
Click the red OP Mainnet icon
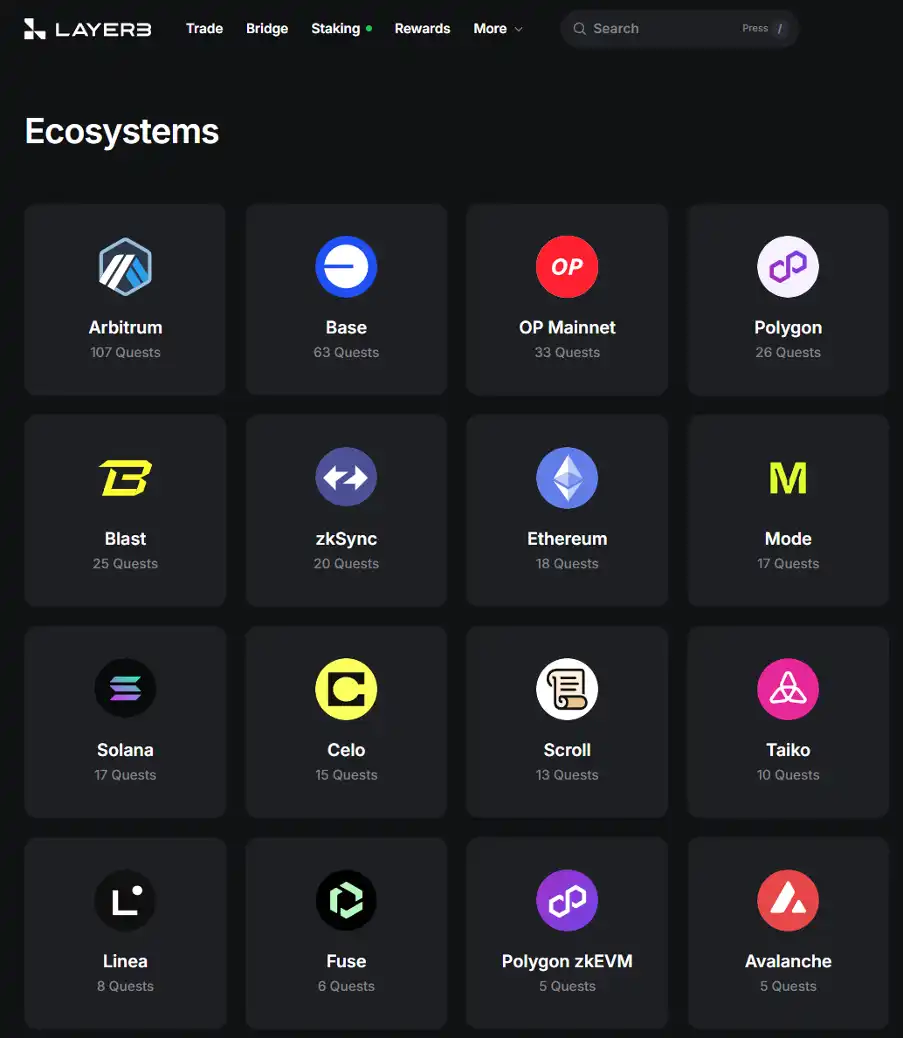pos(567,267)
